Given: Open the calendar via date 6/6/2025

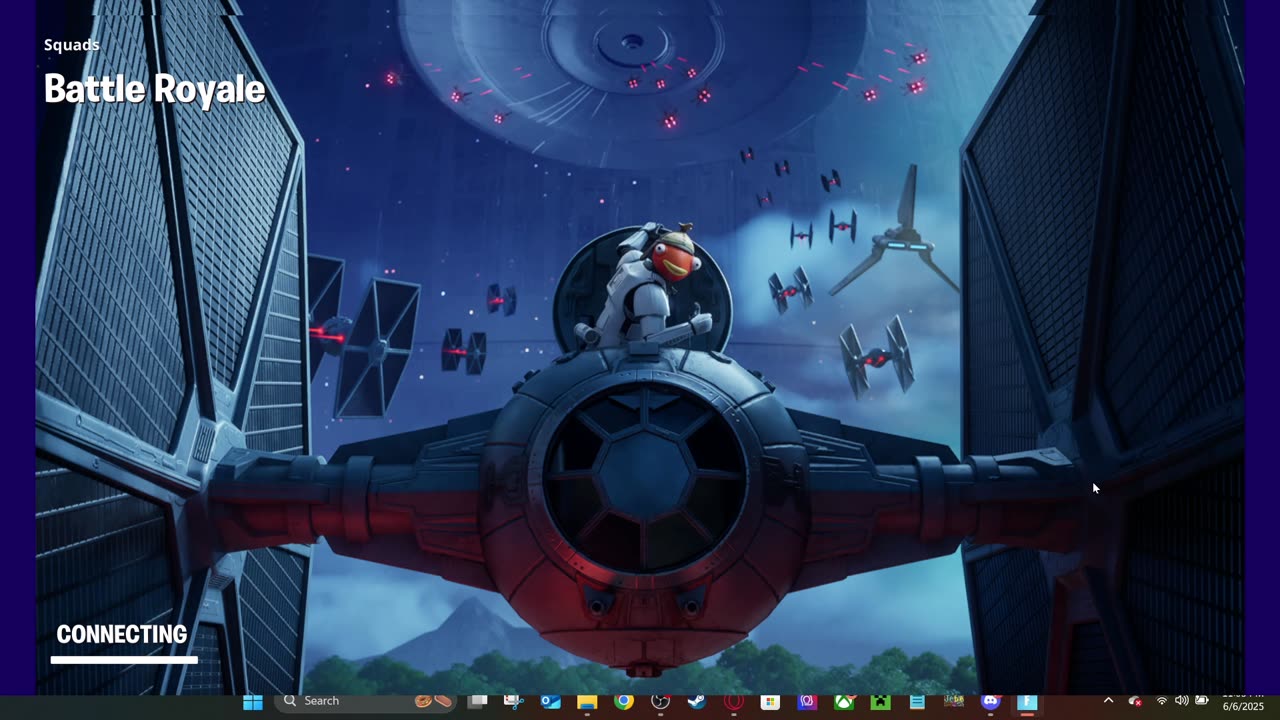Looking at the screenshot, I should coord(1243,707).
